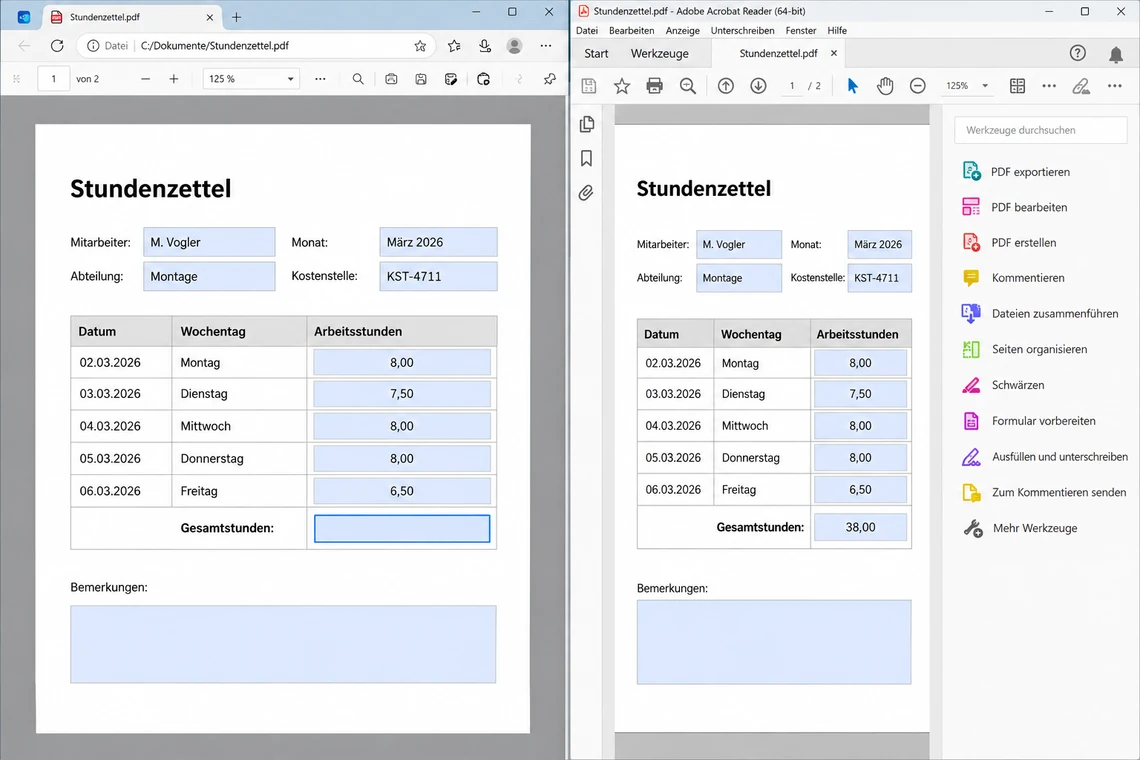This screenshot has width=1140, height=760.
Task: Click the empty Gesamtstunden field in Edge
Action: click(402, 529)
